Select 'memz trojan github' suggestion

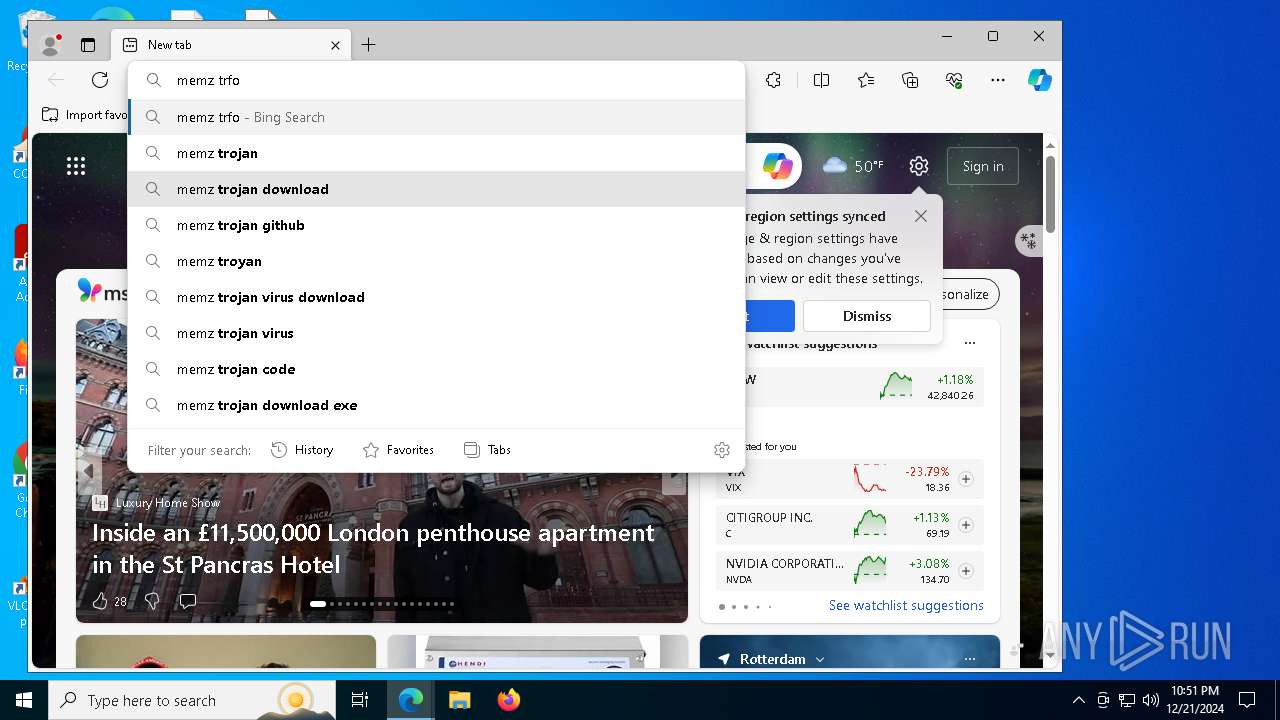click(436, 225)
